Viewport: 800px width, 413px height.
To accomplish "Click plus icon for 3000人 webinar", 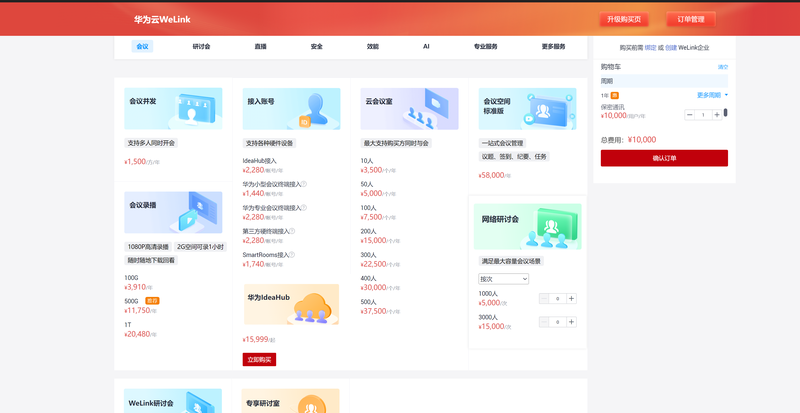I will [x=571, y=322].
